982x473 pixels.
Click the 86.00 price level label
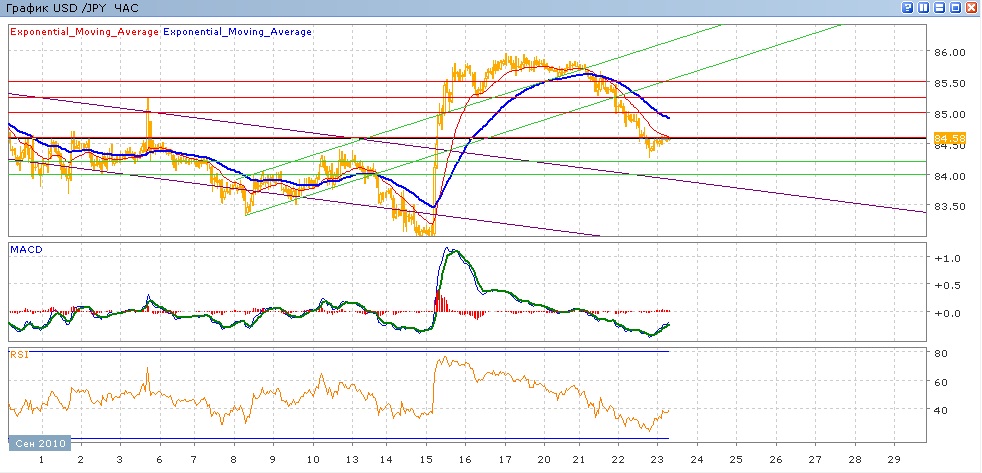click(950, 52)
